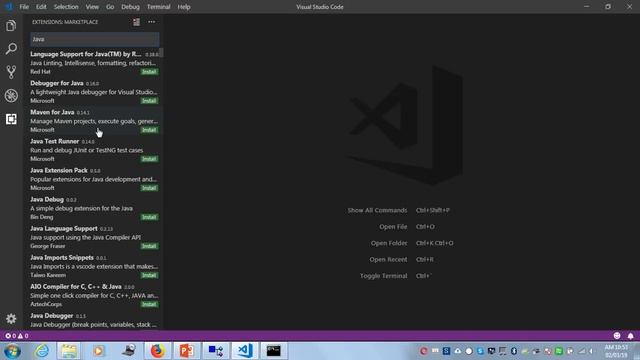
Task: Launch Internet Explorer from taskbar
Action: coord(42,351)
